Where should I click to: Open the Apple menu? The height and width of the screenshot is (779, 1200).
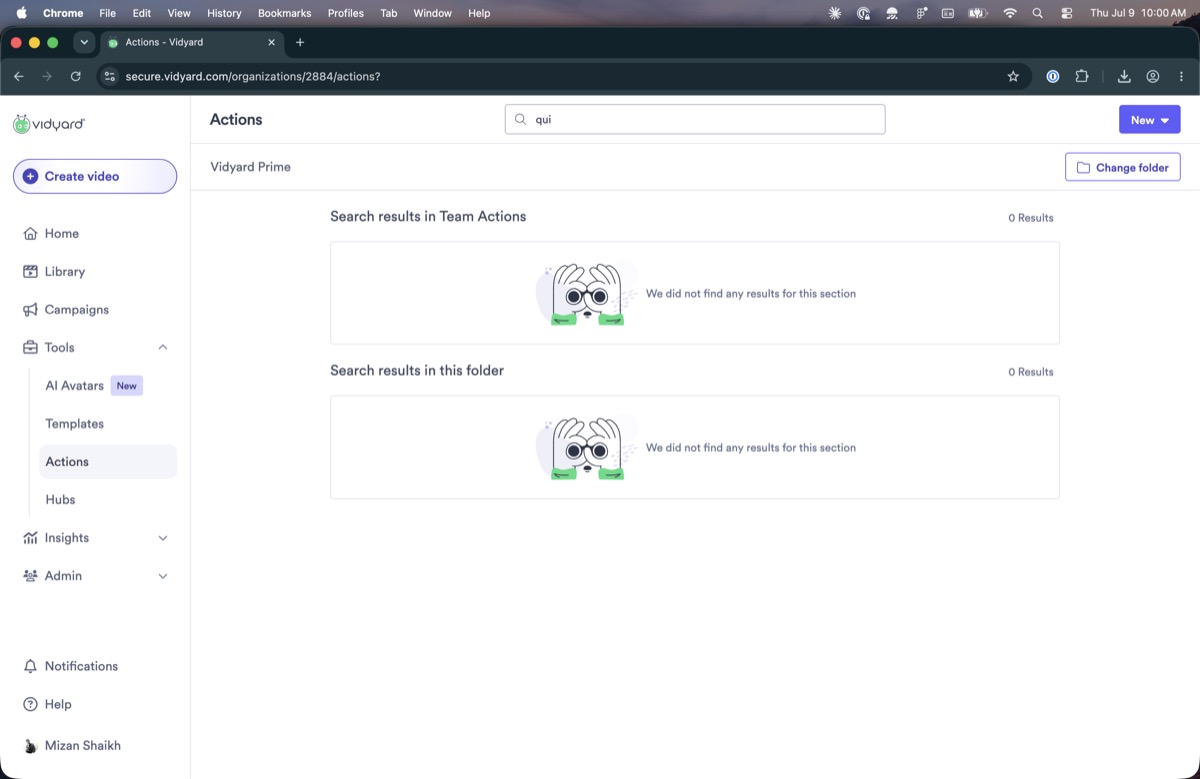pyautogui.click(x=21, y=13)
